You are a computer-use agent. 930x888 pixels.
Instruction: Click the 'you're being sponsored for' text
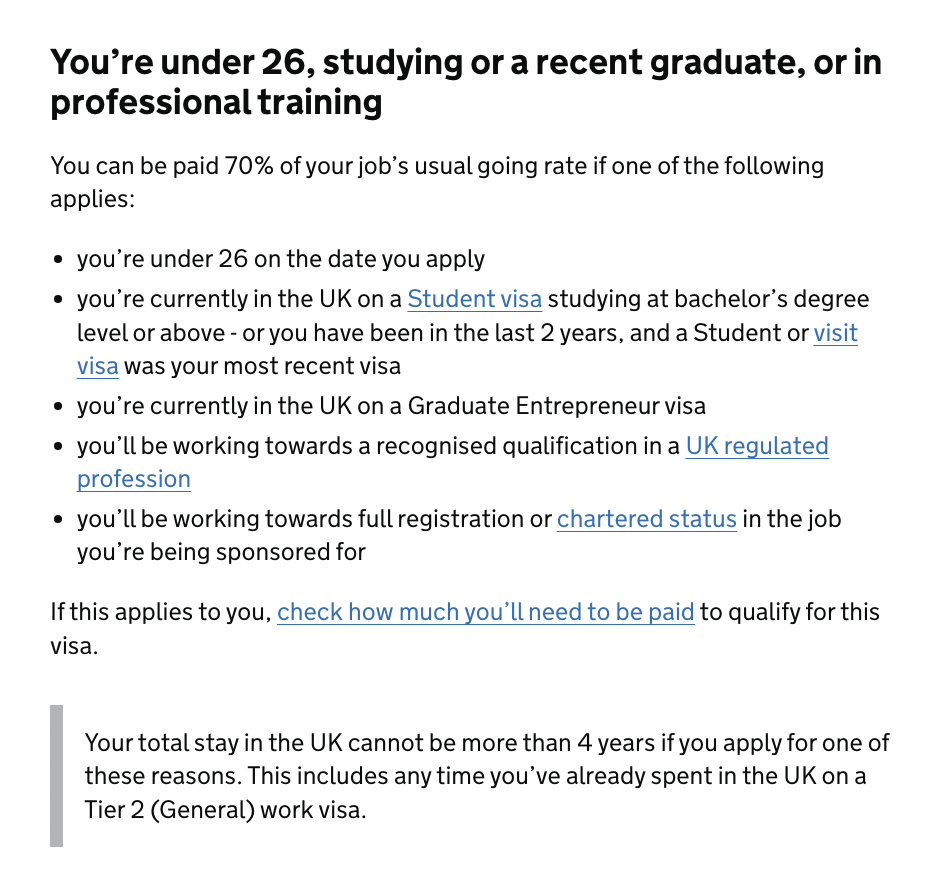click(x=221, y=552)
